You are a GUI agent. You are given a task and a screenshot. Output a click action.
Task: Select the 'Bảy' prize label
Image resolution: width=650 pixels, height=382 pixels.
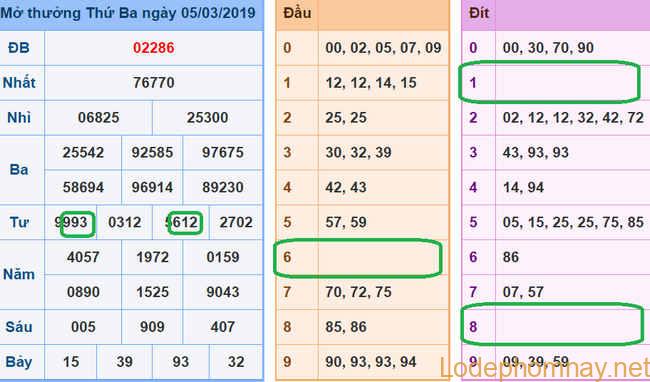(19, 362)
